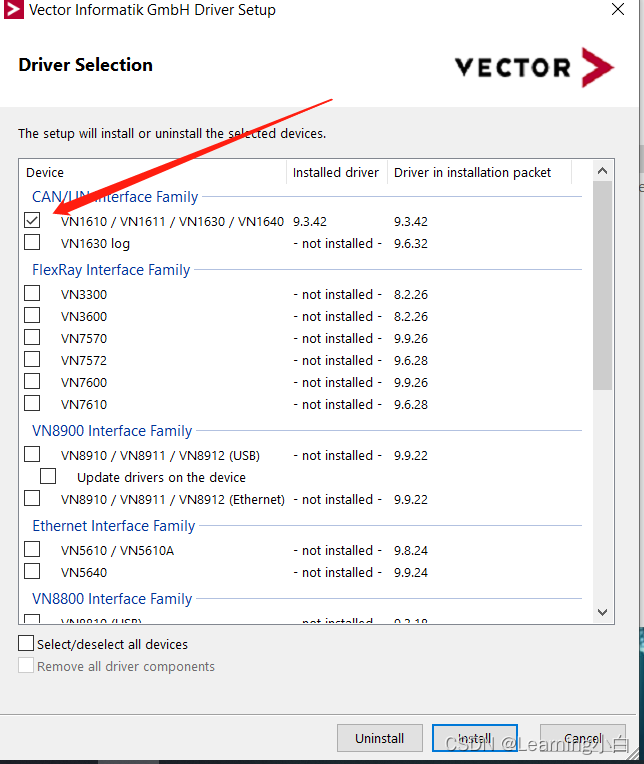
Task: Click the VN8900 Interface Family group heading
Action: tap(112, 431)
